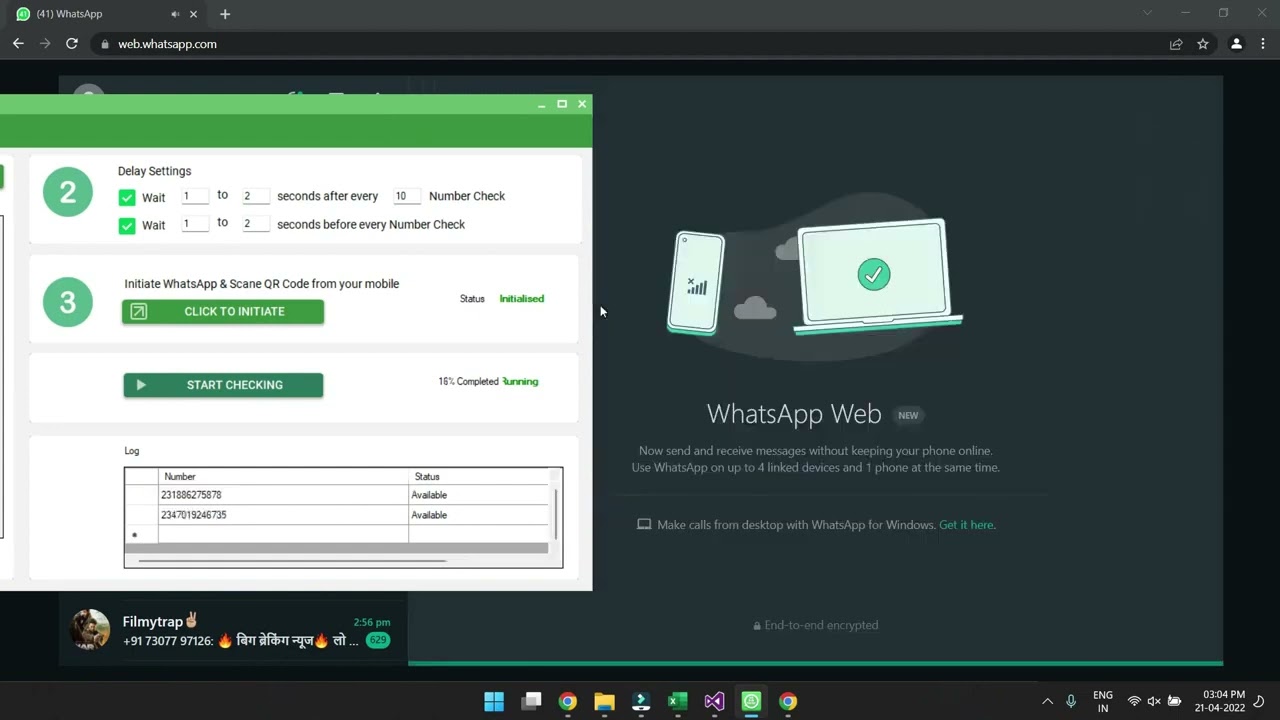Open a new browser tab
This screenshot has height=720, width=1280.
[225, 14]
